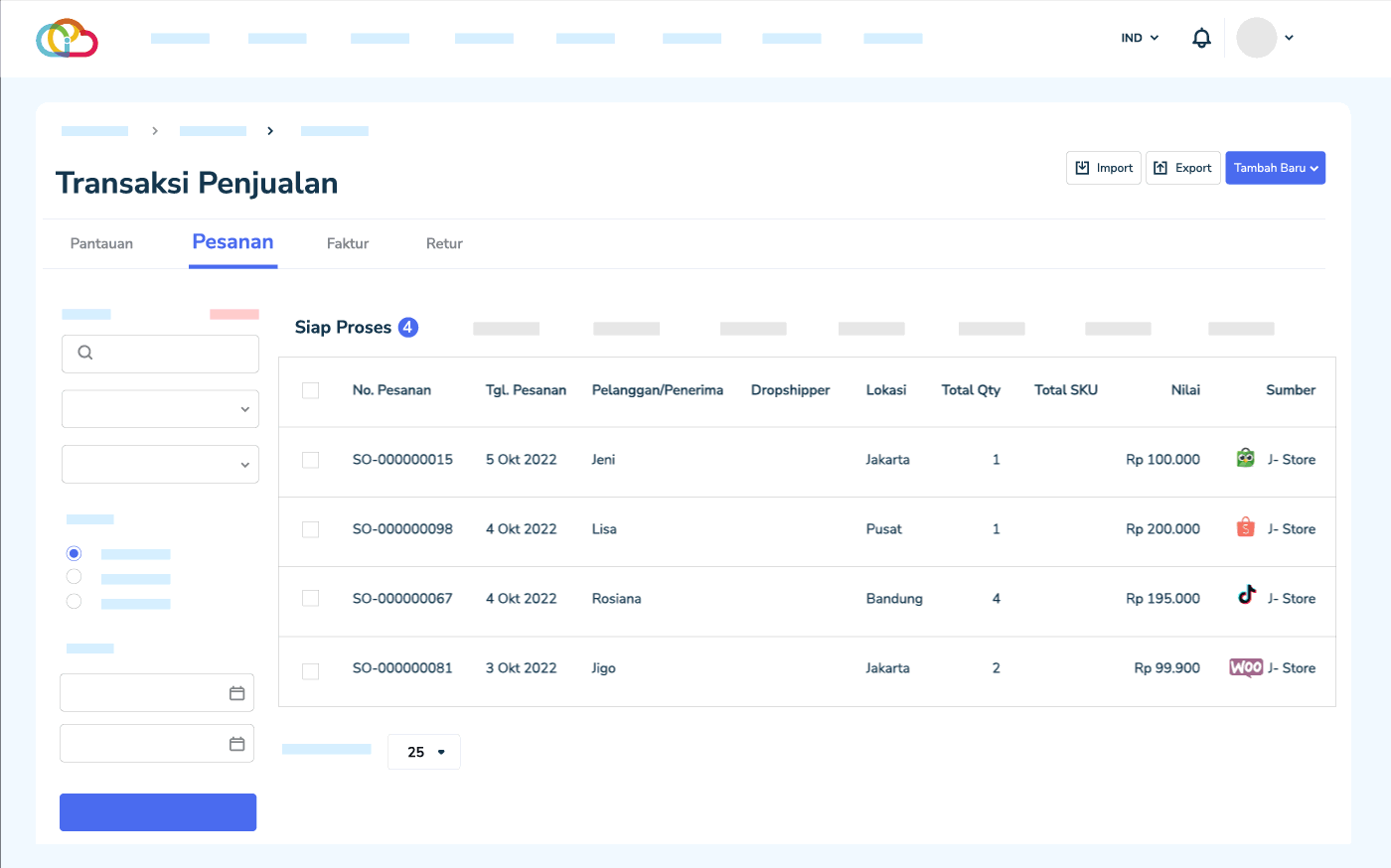This screenshot has height=868, width=1391.
Task: Click the cloud logo in header
Action: coord(67,39)
